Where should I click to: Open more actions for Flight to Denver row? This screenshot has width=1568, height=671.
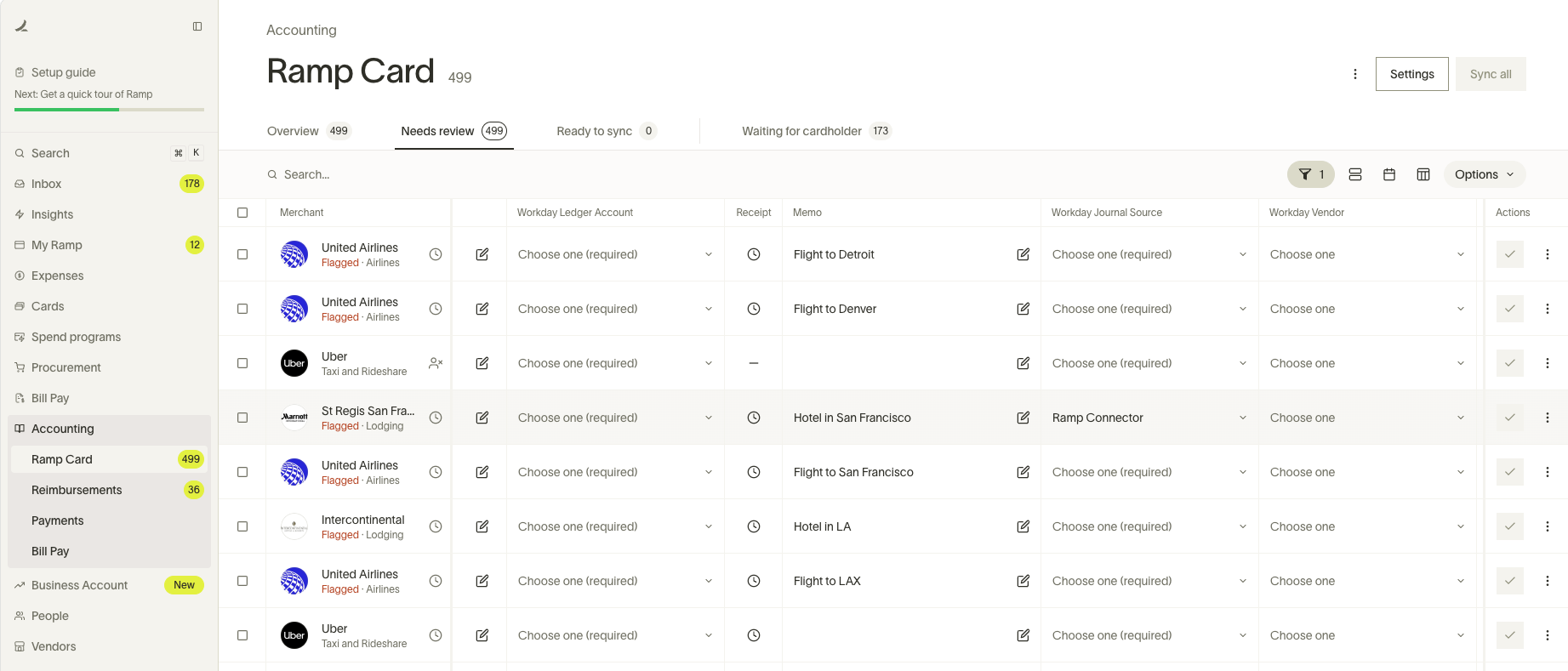pyautogui.click(x=1548, y=309)
